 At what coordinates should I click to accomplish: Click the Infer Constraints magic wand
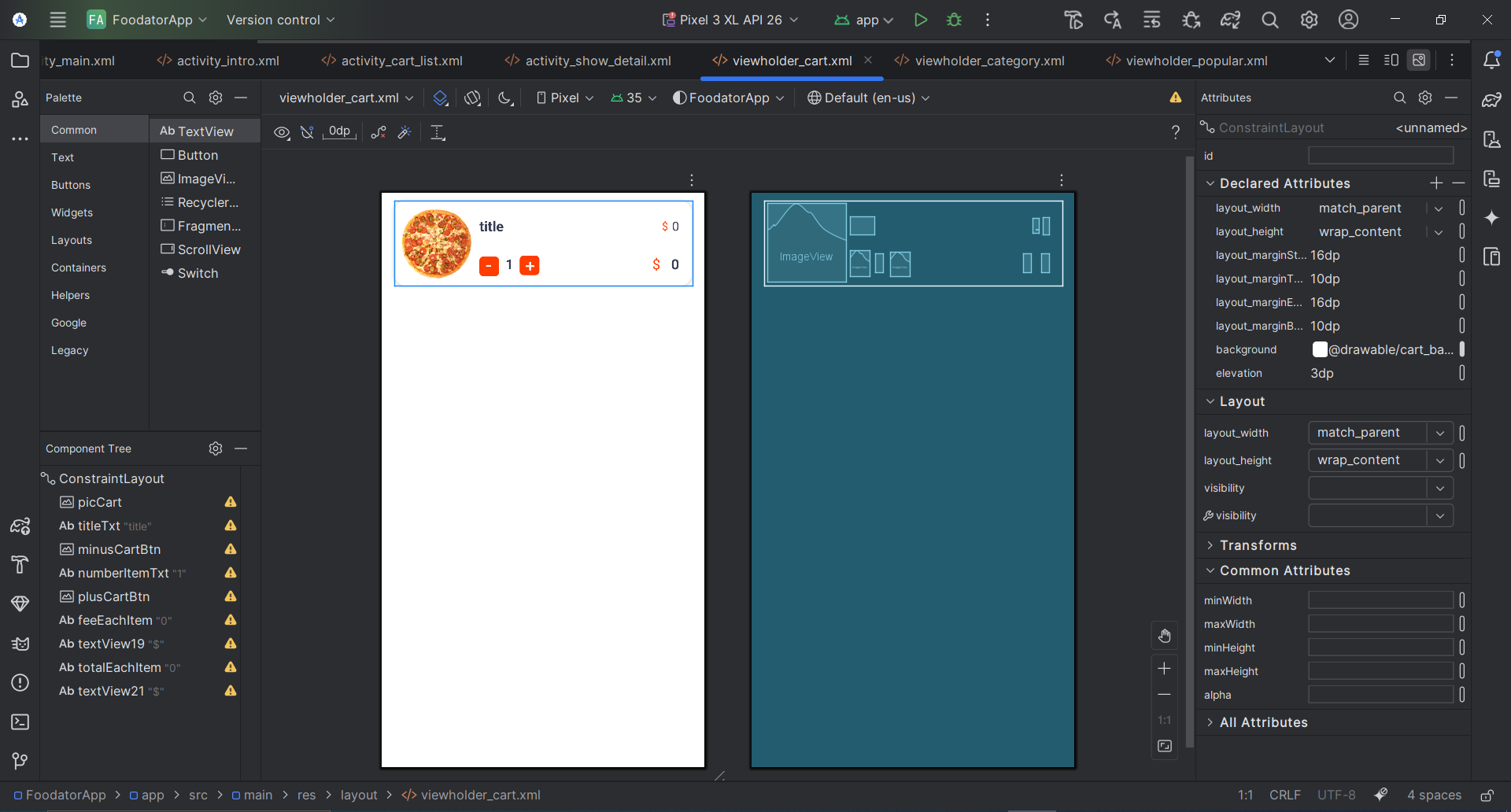point(405,132)
